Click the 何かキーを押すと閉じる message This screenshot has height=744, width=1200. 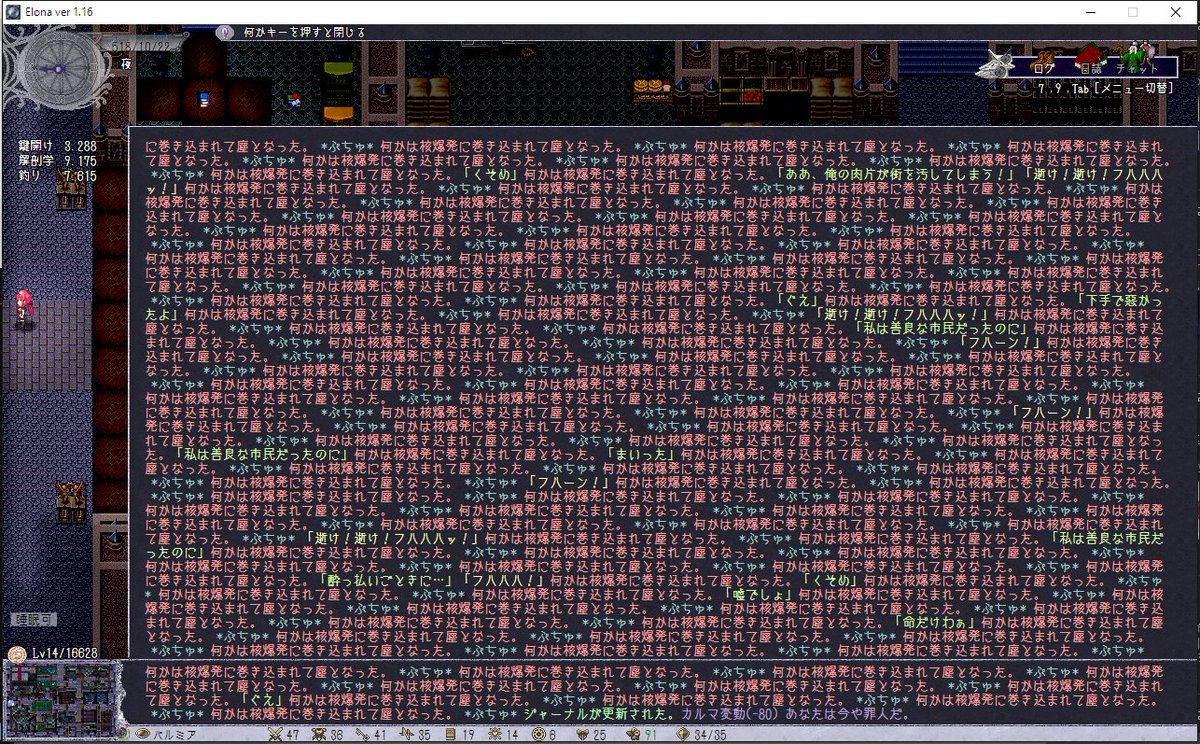pyautogui.click(x=304, y=33)
